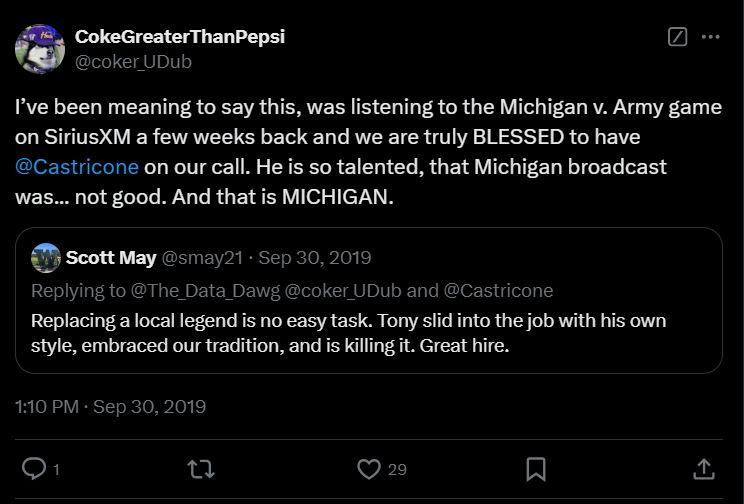Open the share tweet icon

tap(703, 468)
